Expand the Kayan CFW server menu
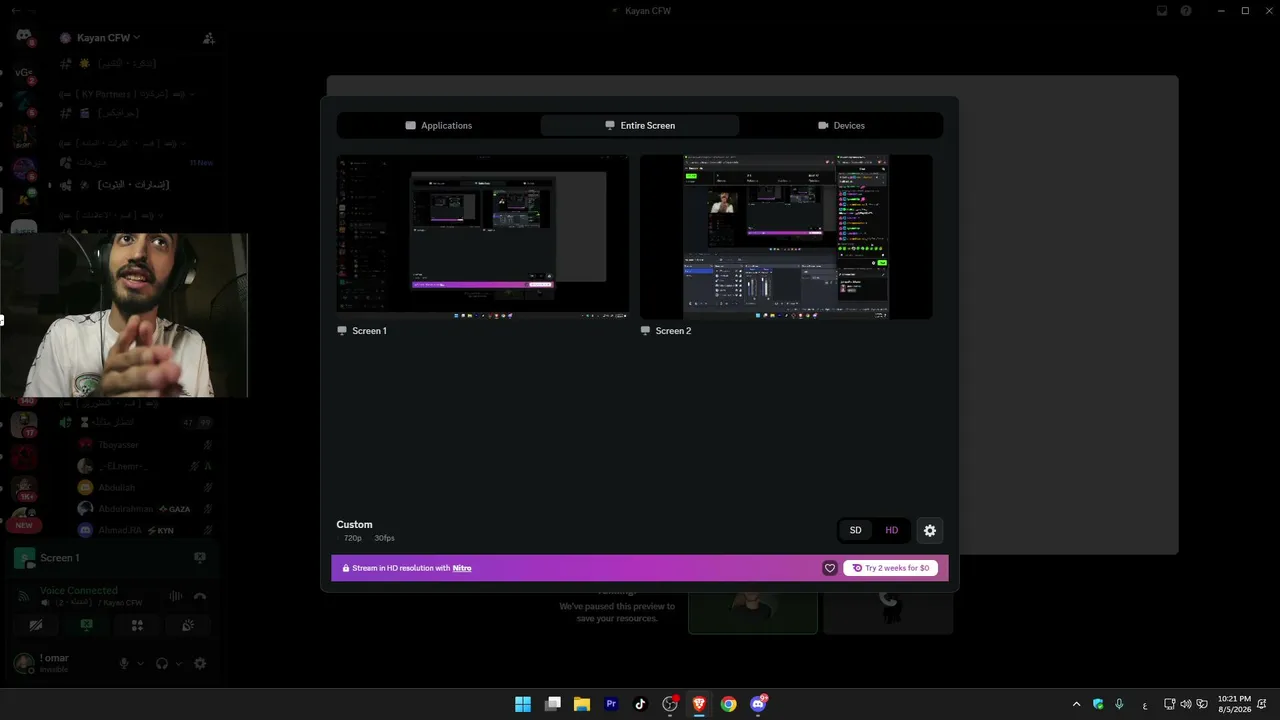Image resolution: width=1280 pixels, height=720 pixels. pyautogui.click(x=104, y=38)
